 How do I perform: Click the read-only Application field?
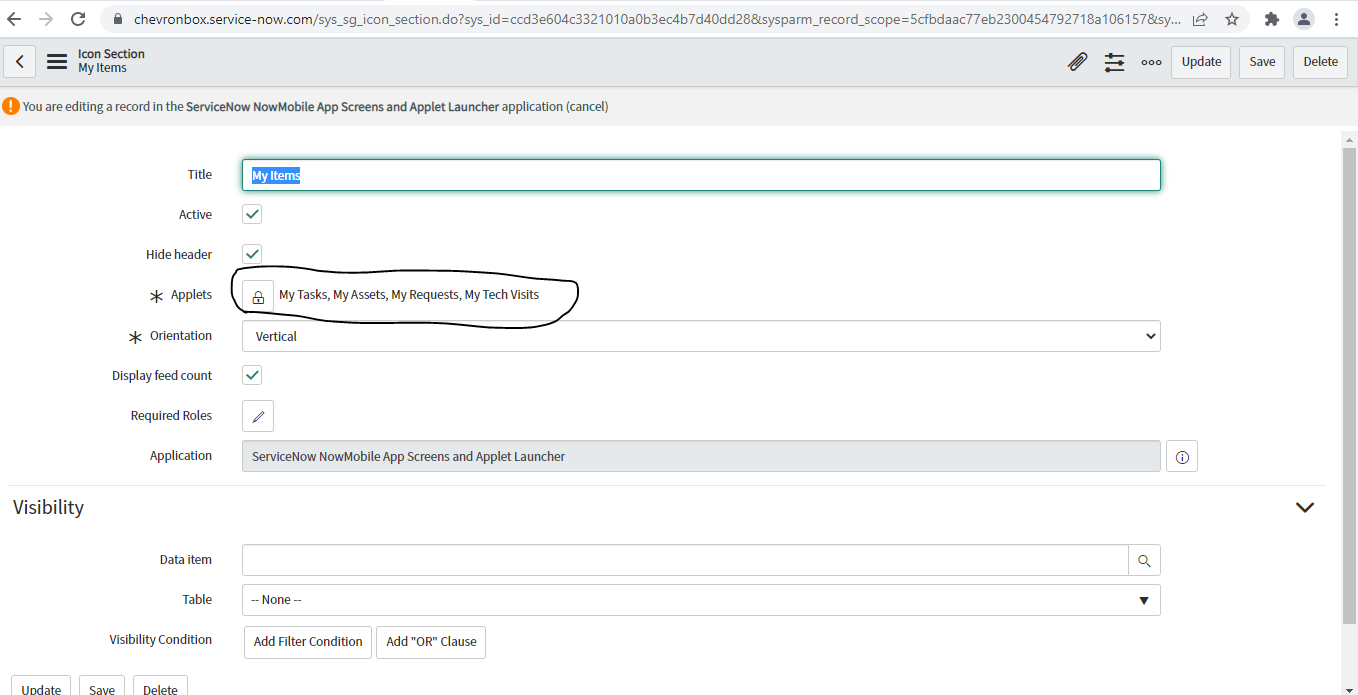coord(701,456)
